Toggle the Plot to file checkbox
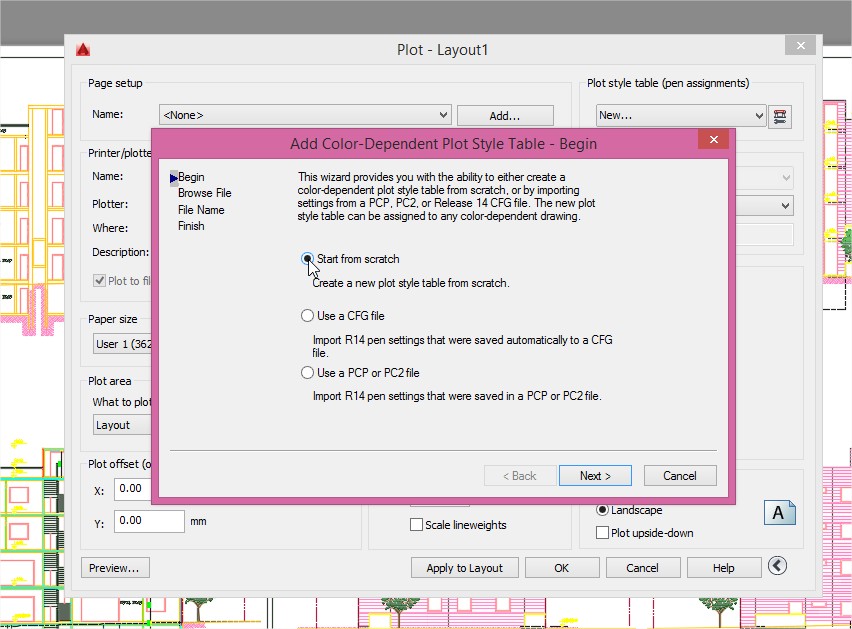Screen dimensions: 852x629 99,281
